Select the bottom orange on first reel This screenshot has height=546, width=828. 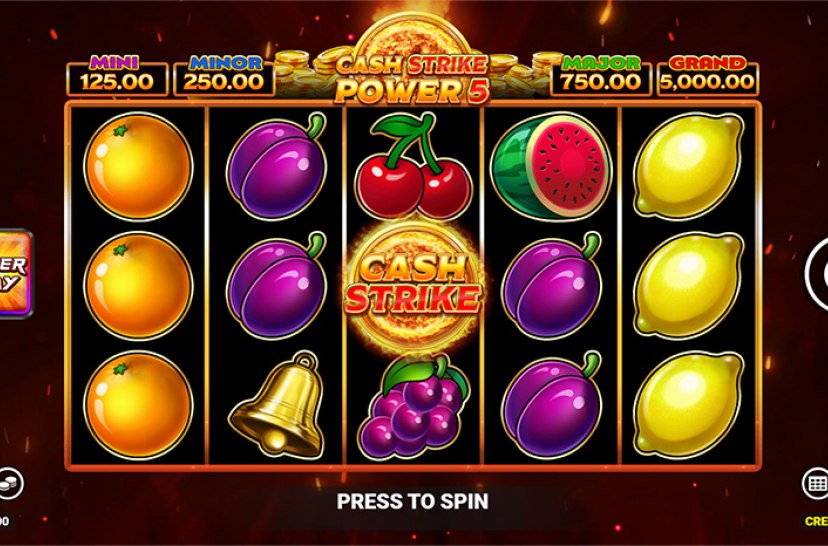tap(138, 406)
